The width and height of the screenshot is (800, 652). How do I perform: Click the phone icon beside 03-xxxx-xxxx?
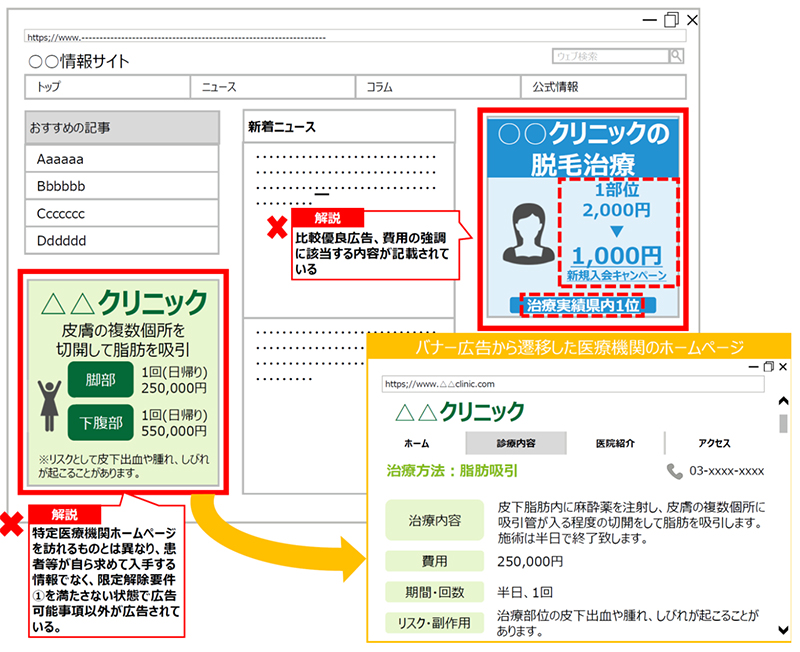(x=675, y=470)
